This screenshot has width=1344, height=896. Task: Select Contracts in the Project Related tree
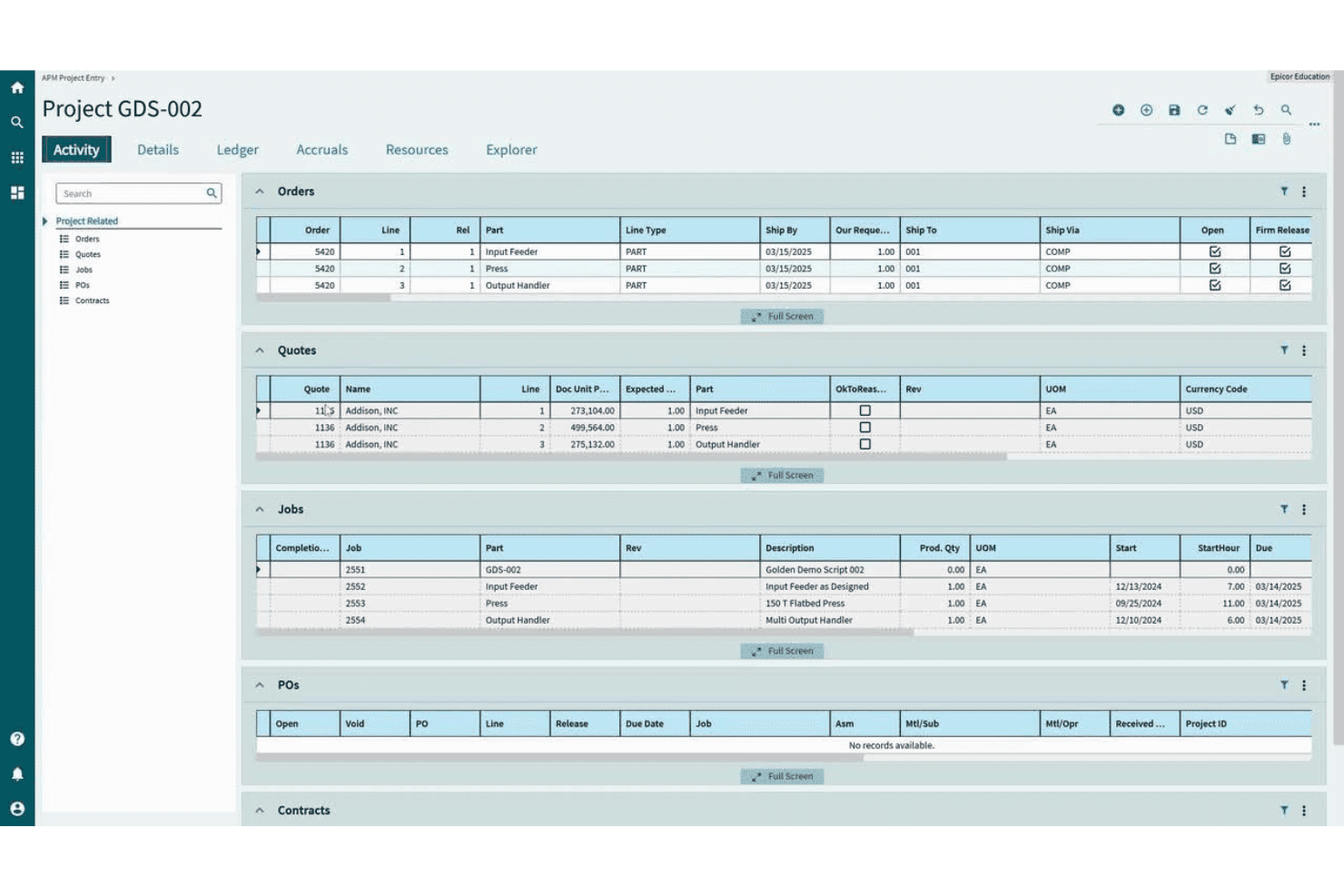point(92,300)
